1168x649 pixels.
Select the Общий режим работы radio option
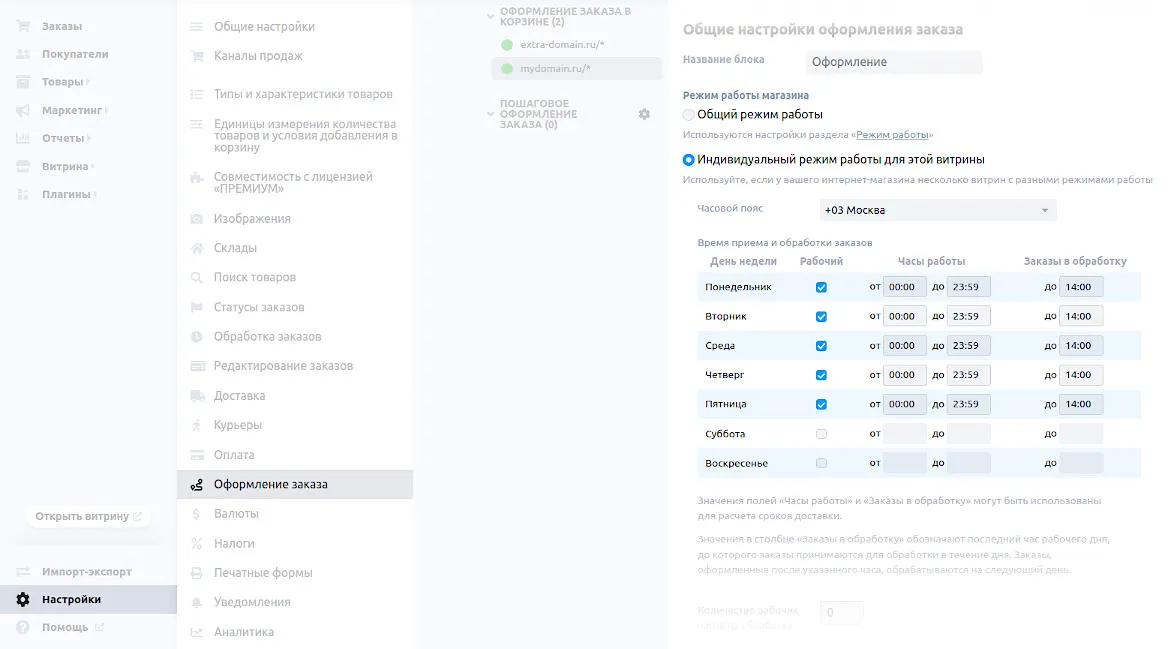click(689, 115)
